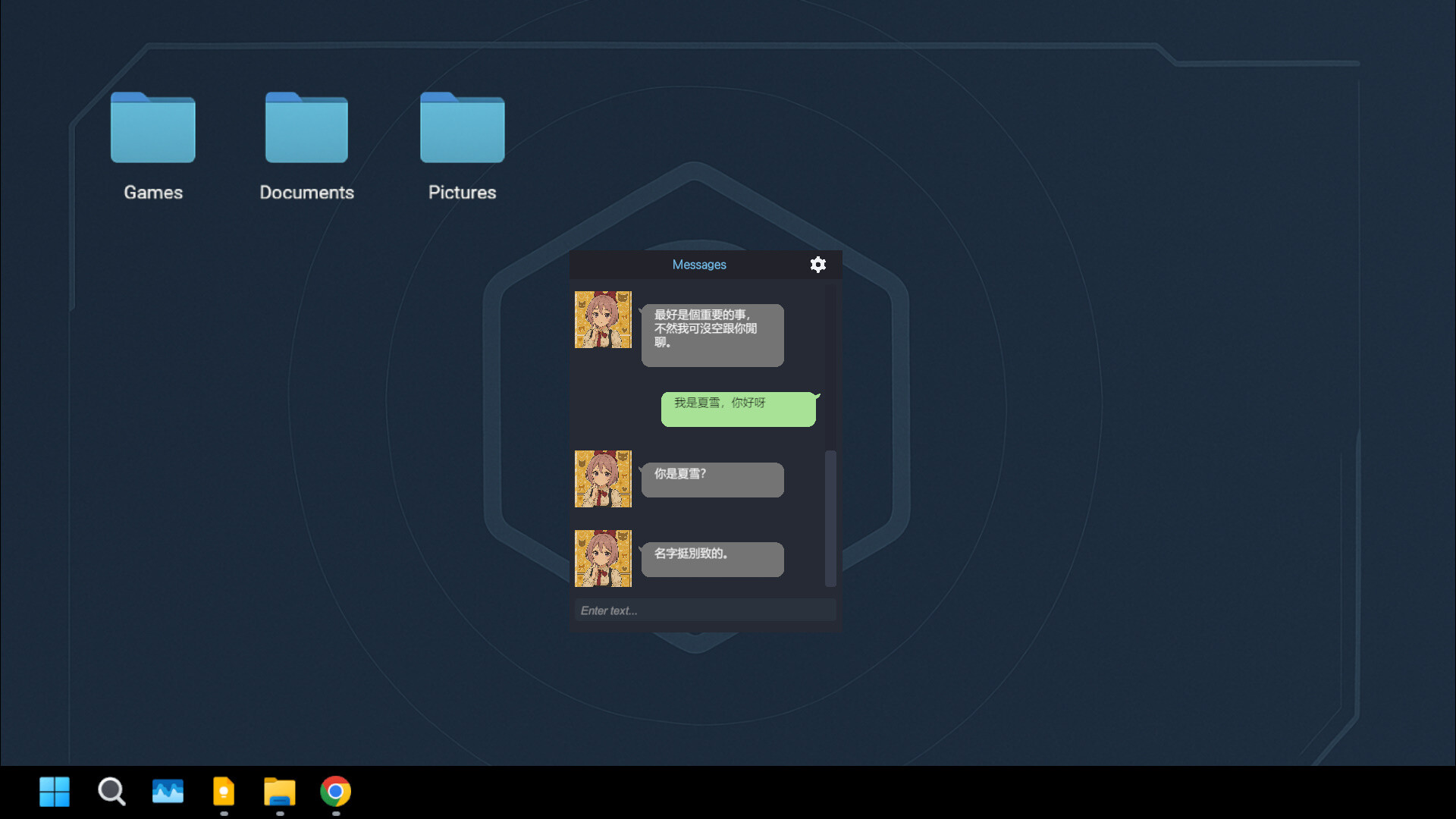Open the Windows Start menu
Image resolution: width=1456 pixels, height=819 pixels.
tap(54, 791)
